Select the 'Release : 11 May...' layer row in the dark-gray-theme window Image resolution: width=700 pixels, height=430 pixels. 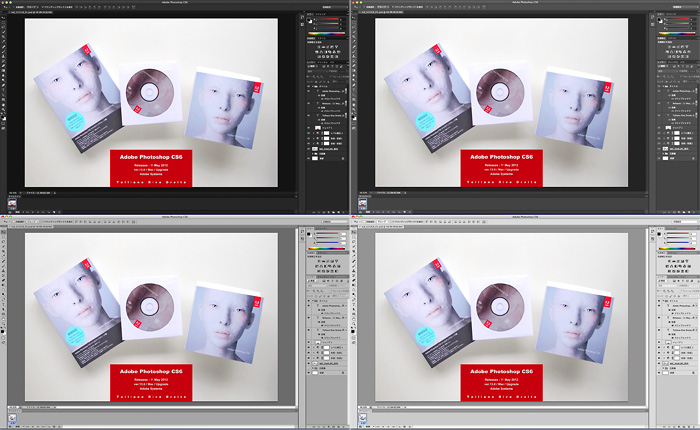point(676,103)
